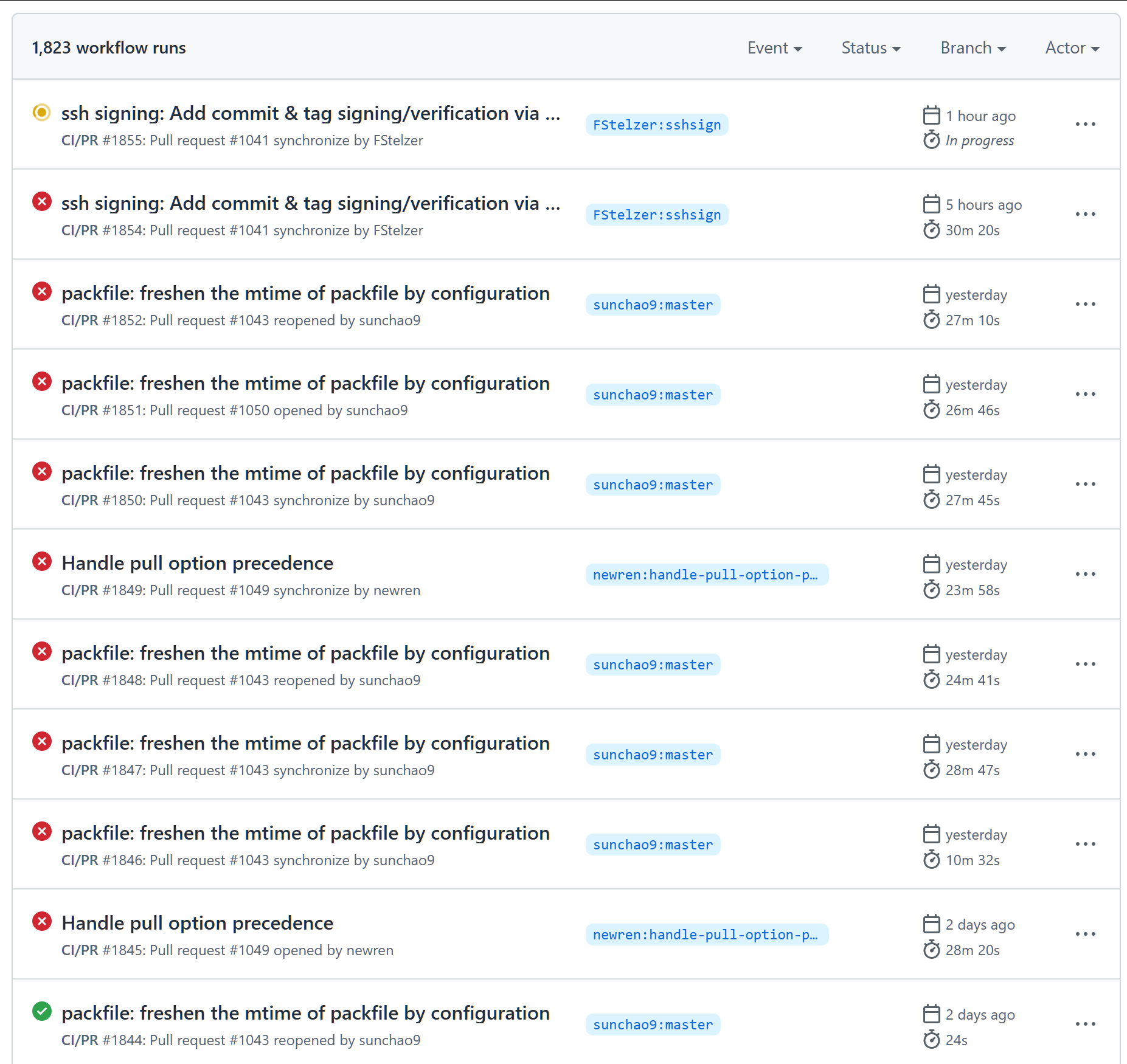Image resolution: width=1127 pixels, height=1064 pixels.
Task: Click the '27m 45s' duration text
Action: tap(973, 500)
